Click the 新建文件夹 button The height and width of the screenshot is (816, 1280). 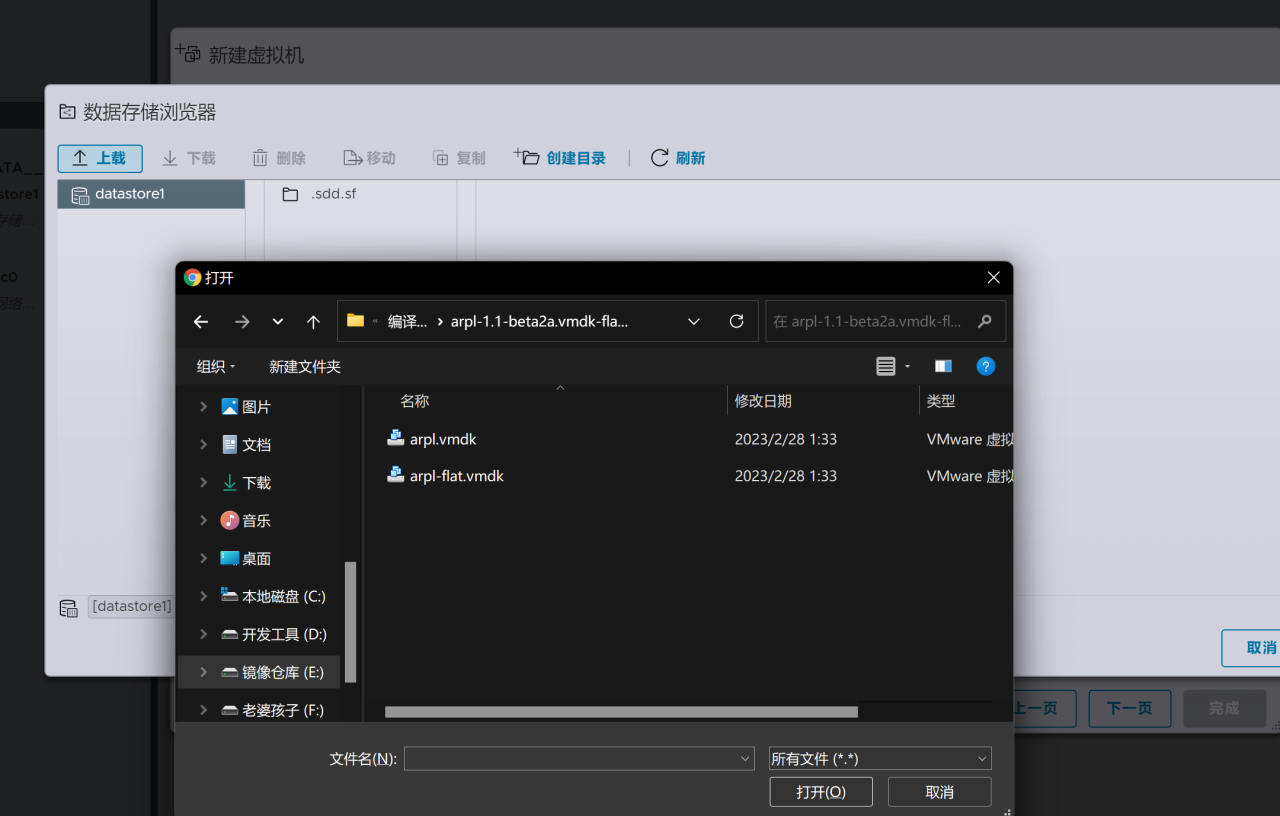point(305,366)
